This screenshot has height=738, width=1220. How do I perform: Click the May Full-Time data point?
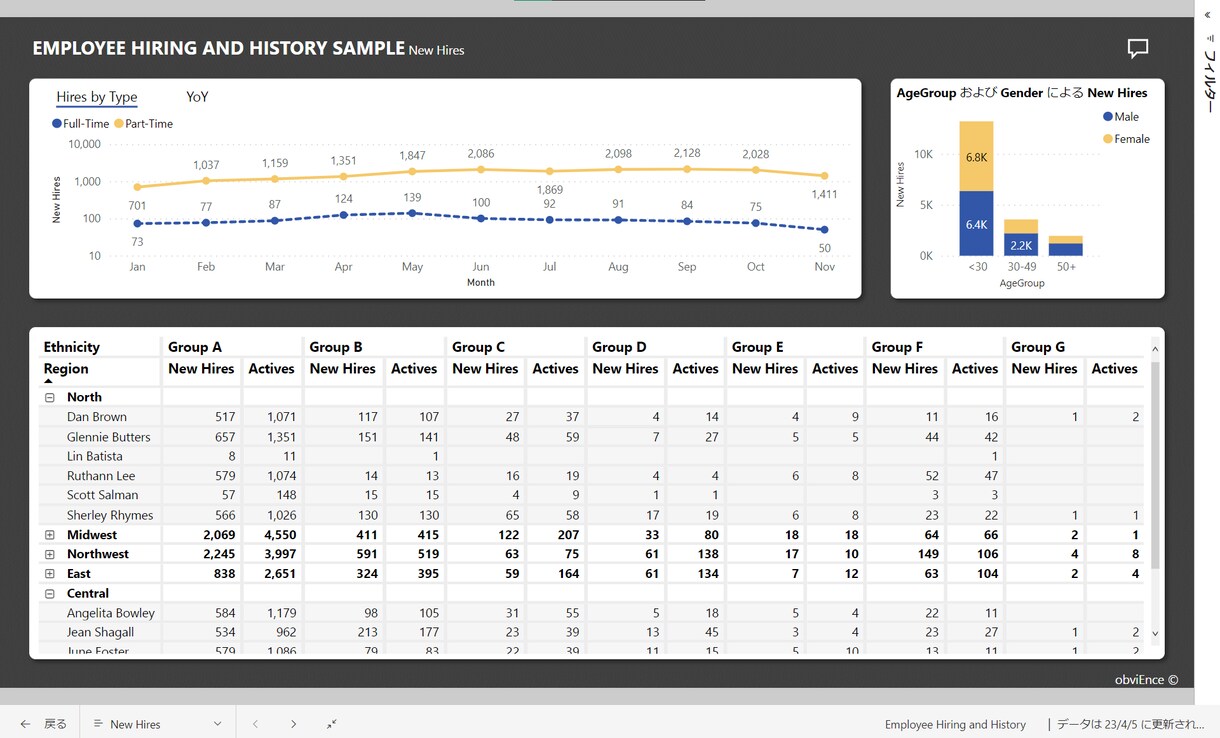point(412,213)
